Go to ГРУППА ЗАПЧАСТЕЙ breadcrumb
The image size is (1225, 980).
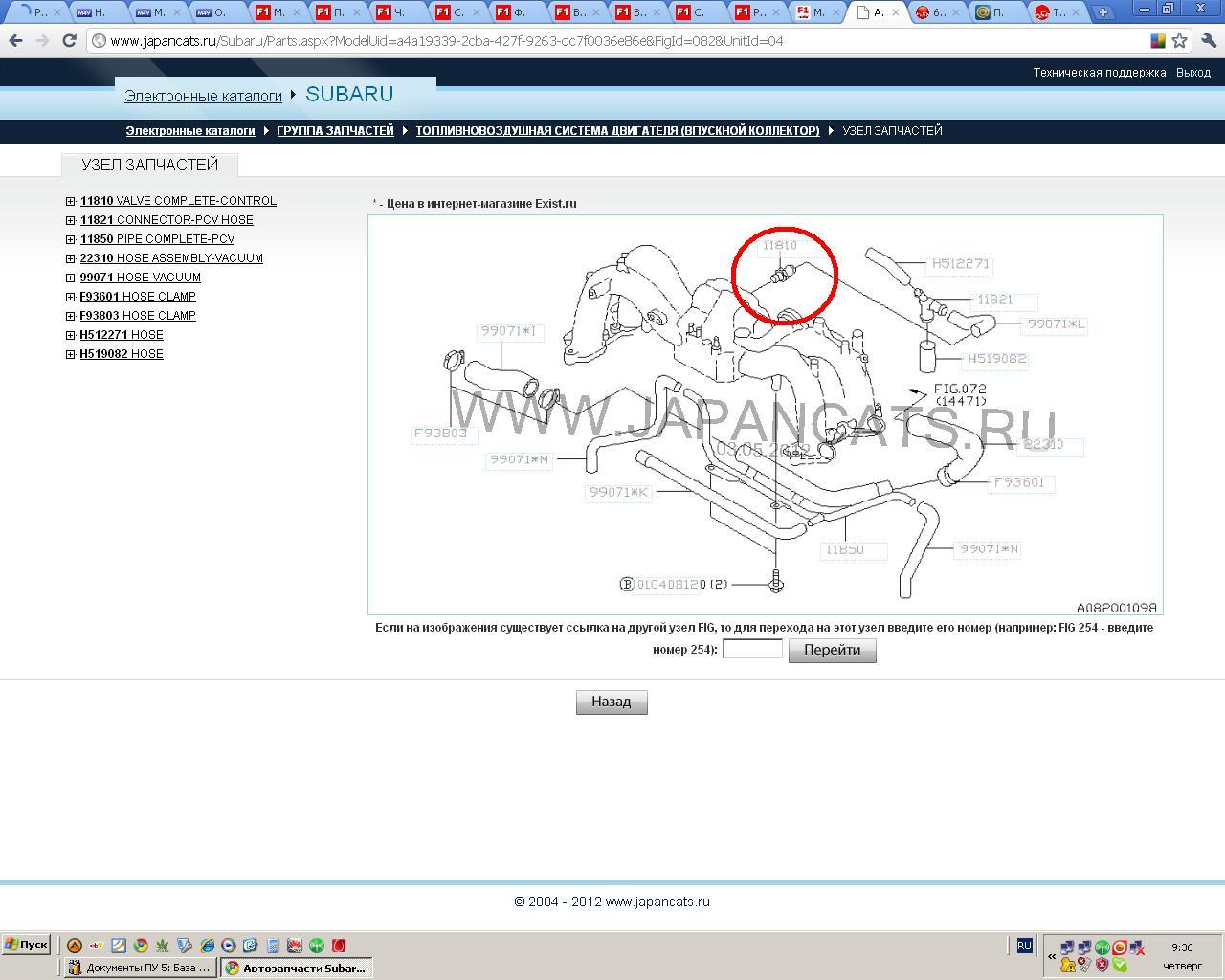coord(335,131)
